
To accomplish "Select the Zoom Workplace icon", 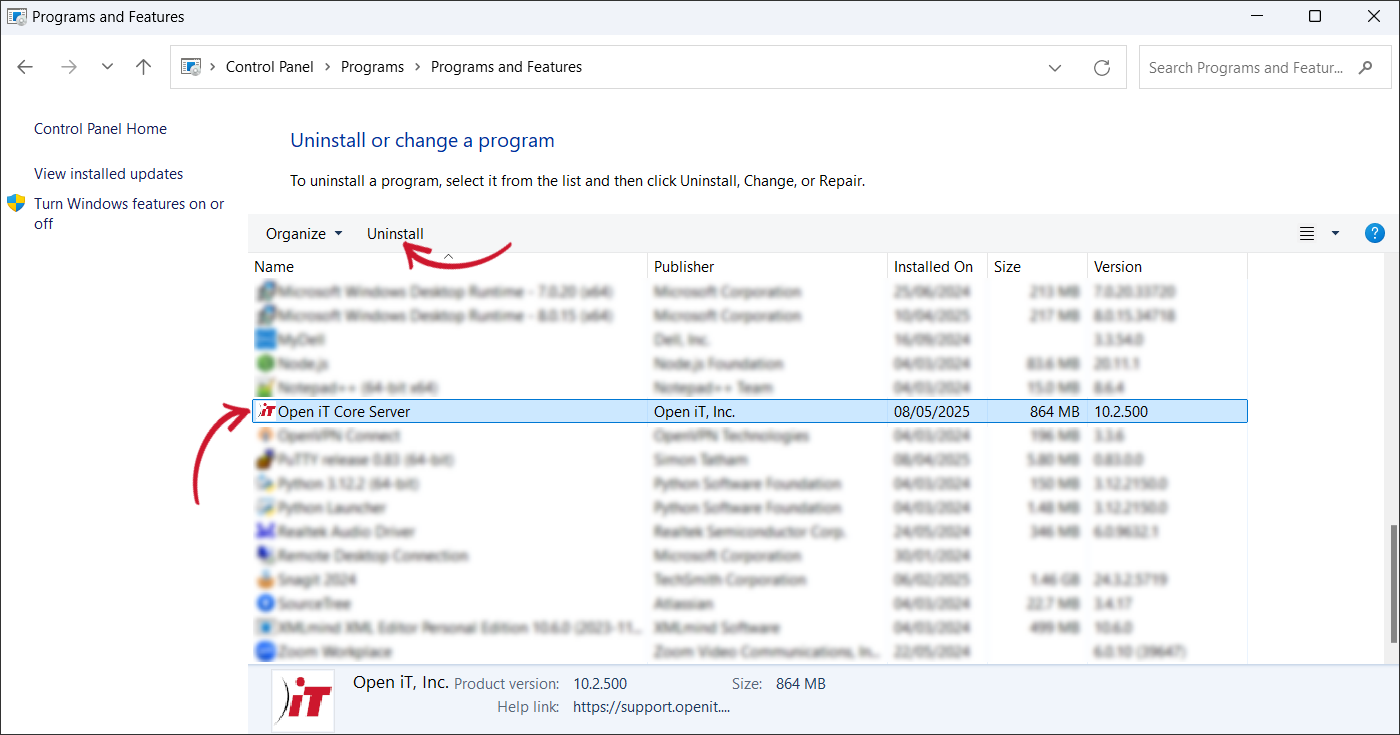I will click(x=264, y=651).
